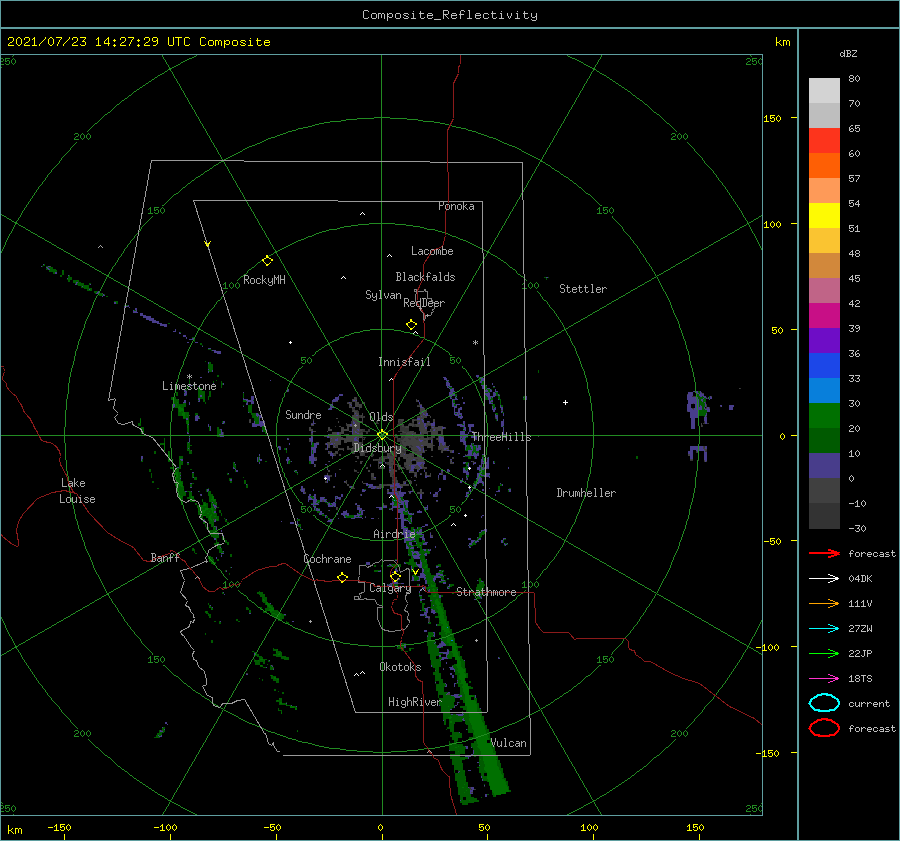Select the cyan current ellipse legend icon

[x=824, y=703]
